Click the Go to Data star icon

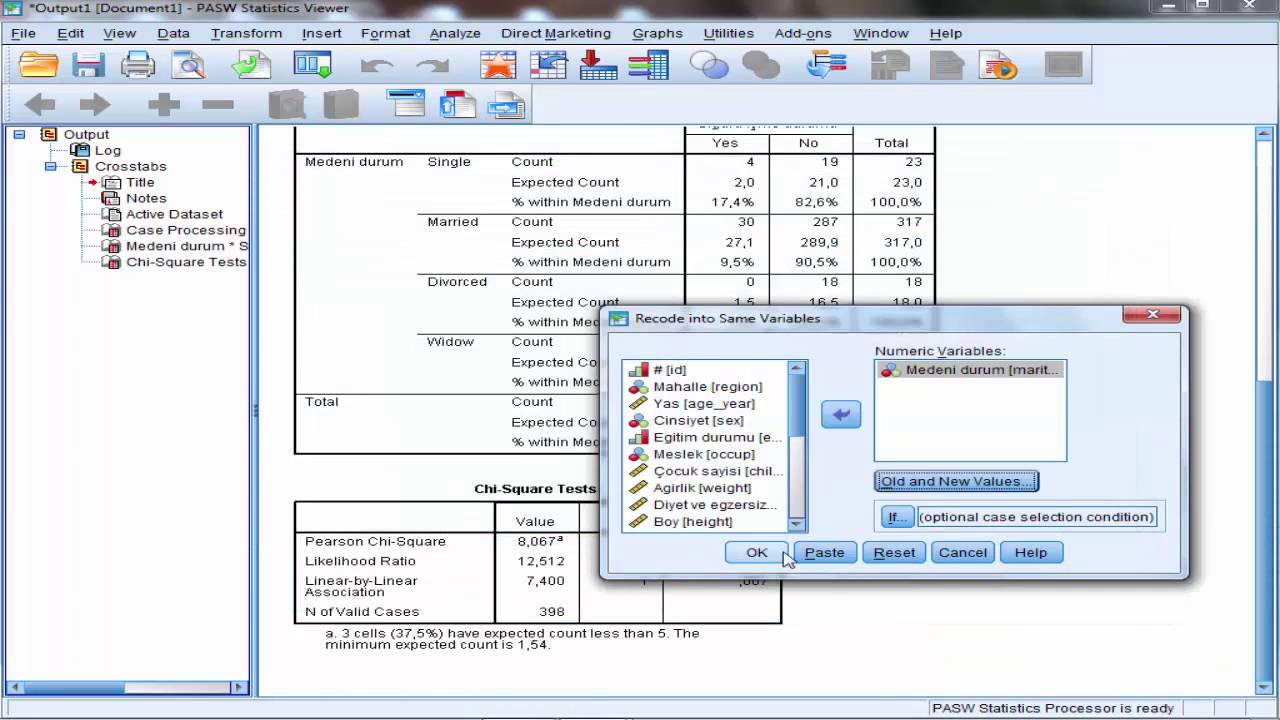pyautogui.click(x=497, y=67)
